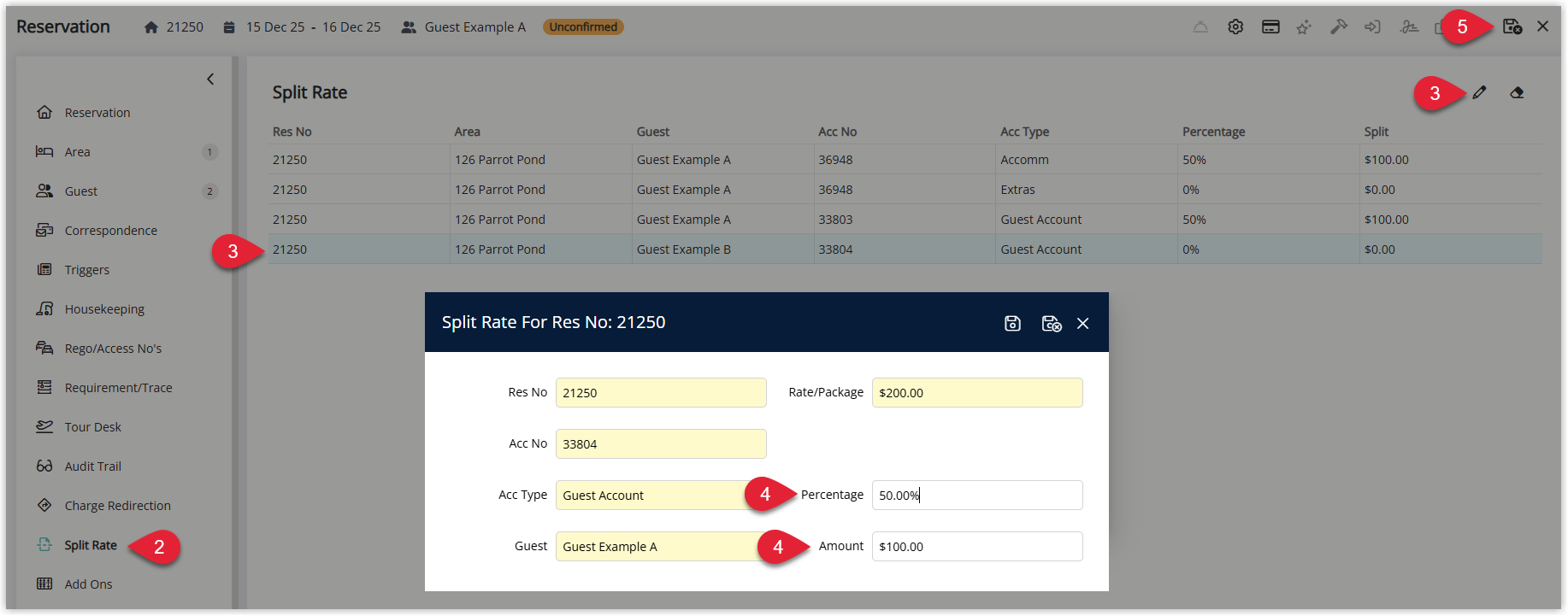Click the eraser clear icon for Split Rate
The width and height of the screenshot is (1568, 616).
[1517, 92]
